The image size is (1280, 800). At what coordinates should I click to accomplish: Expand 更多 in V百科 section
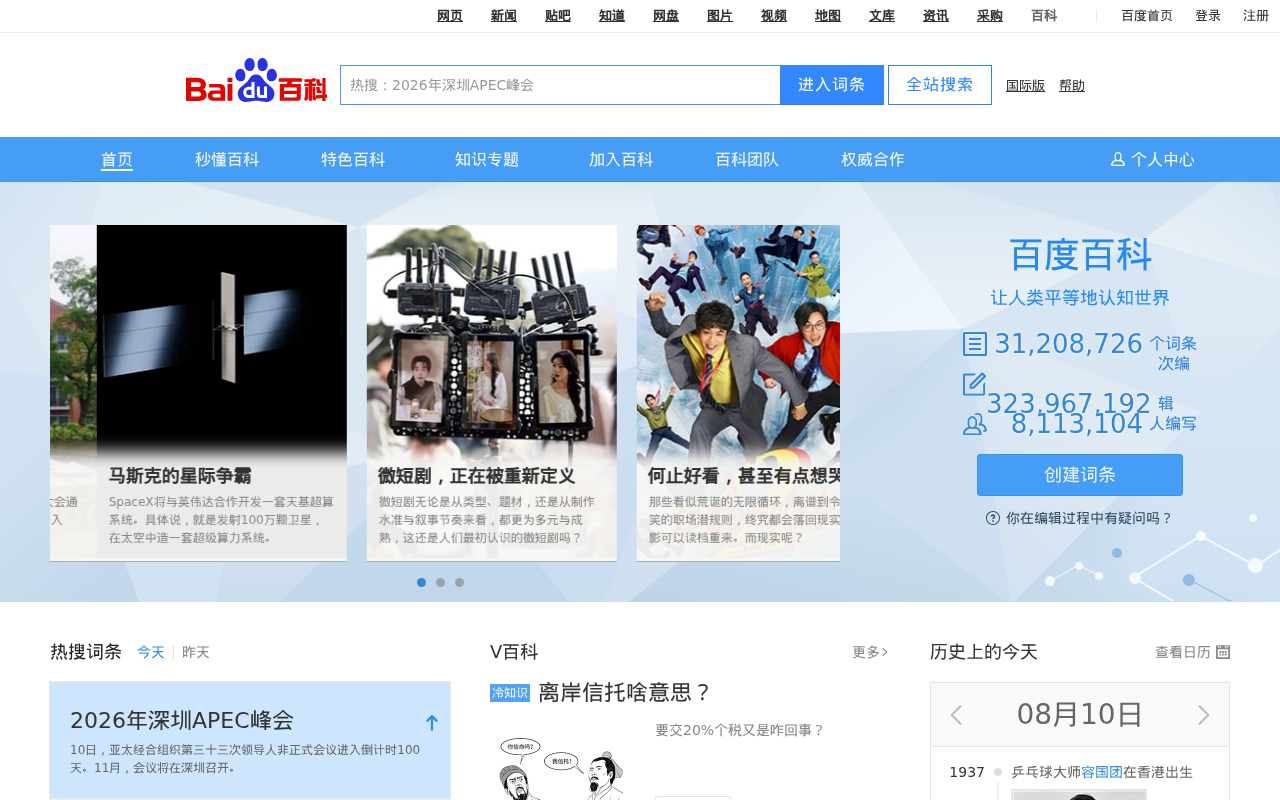[x=870, y=652]
